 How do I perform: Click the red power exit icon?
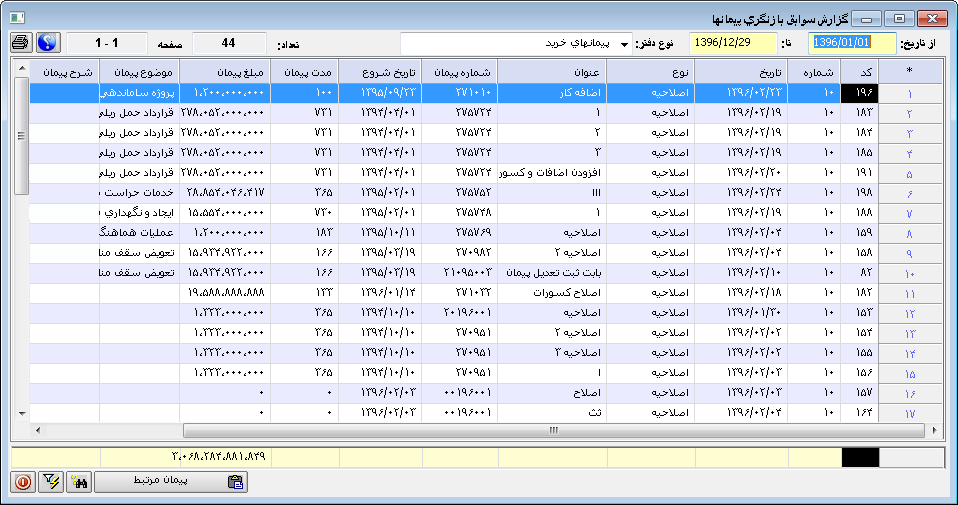pos(23,482)
